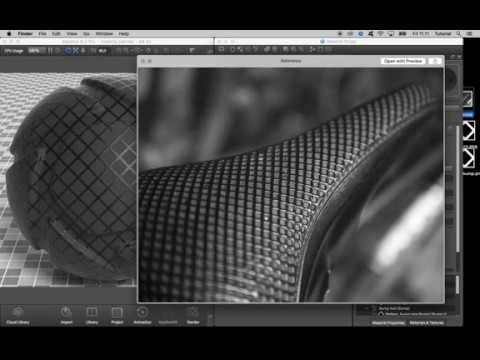Click the share button beside Open with Preview
The width and height of the screenshot is (480, 360).
point(435,61)
